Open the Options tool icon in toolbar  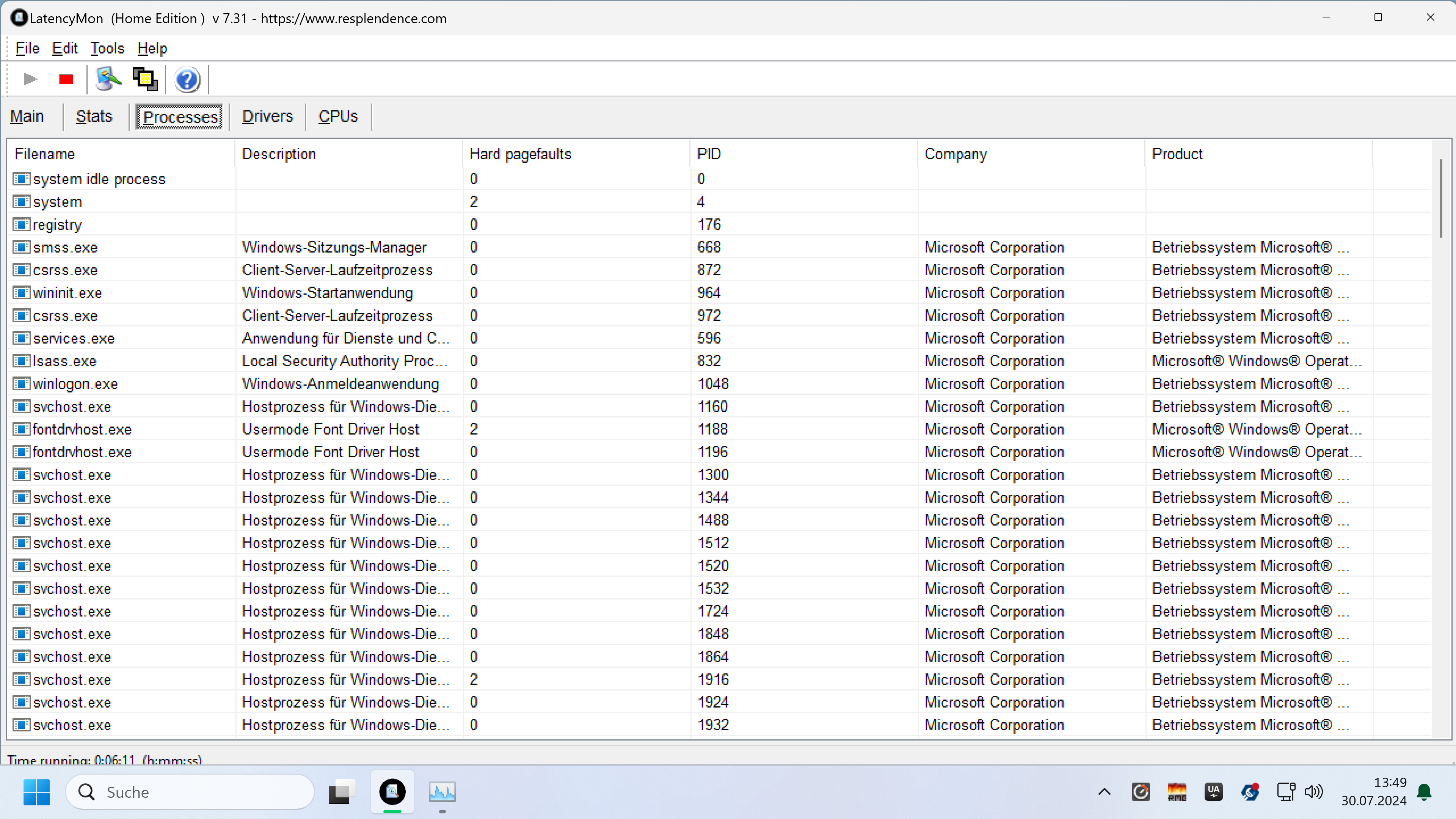(x=108, y=79)
